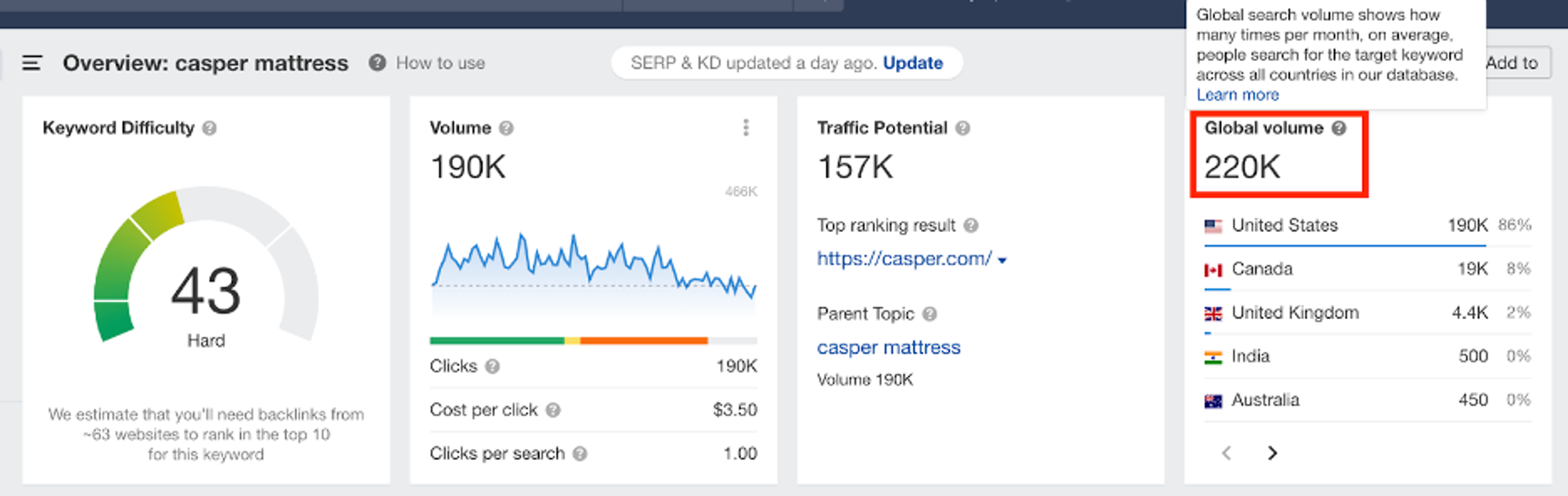Click the $3.50 cost per click value
Image resolution: width=1568 pixels, height=496 pixels.
[x=735, y=410]
